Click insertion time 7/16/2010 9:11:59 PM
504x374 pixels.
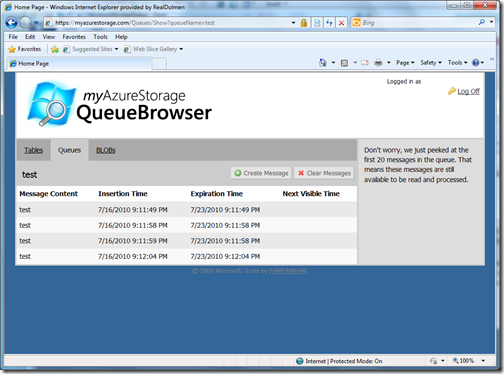pyautogui.click(x=133, y=241)
